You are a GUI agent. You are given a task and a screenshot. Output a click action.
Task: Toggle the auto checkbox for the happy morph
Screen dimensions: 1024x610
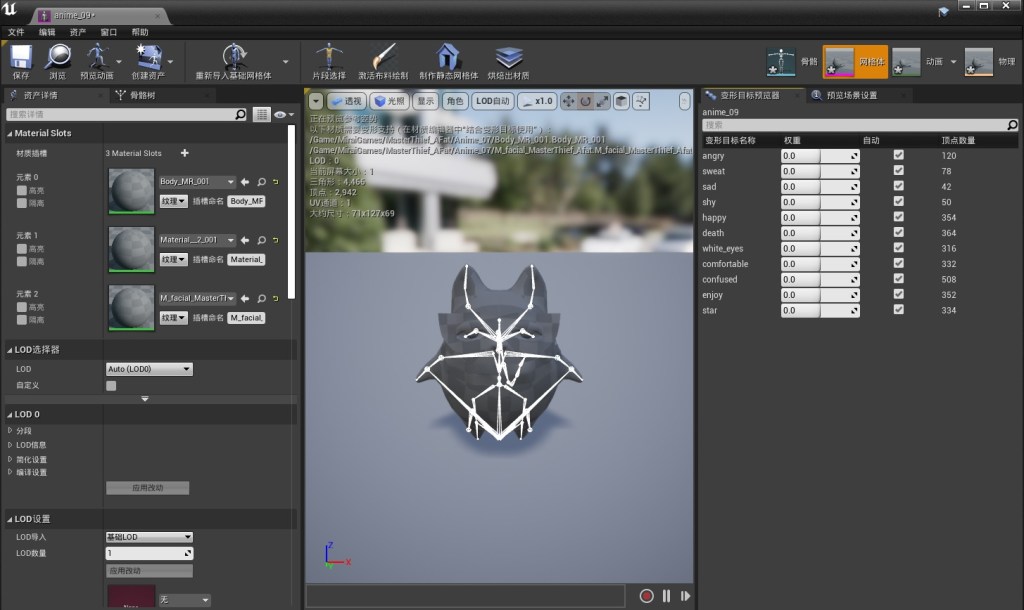click(x=898, y=218)
